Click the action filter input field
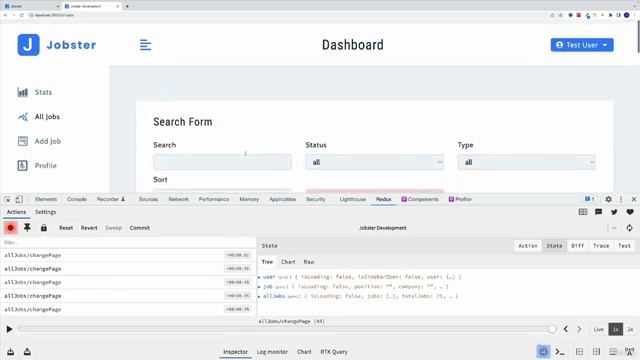This screenshot has width=640, height=360. pyautogui.click(x=128, y=242)
